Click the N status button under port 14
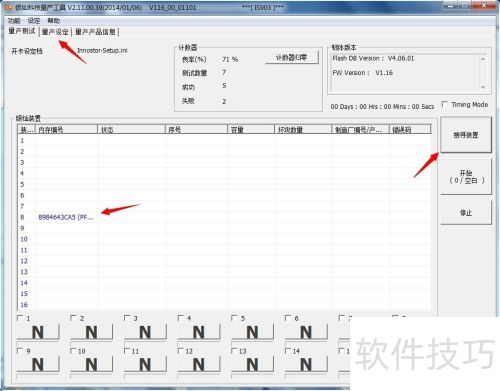 pos(306,364)
